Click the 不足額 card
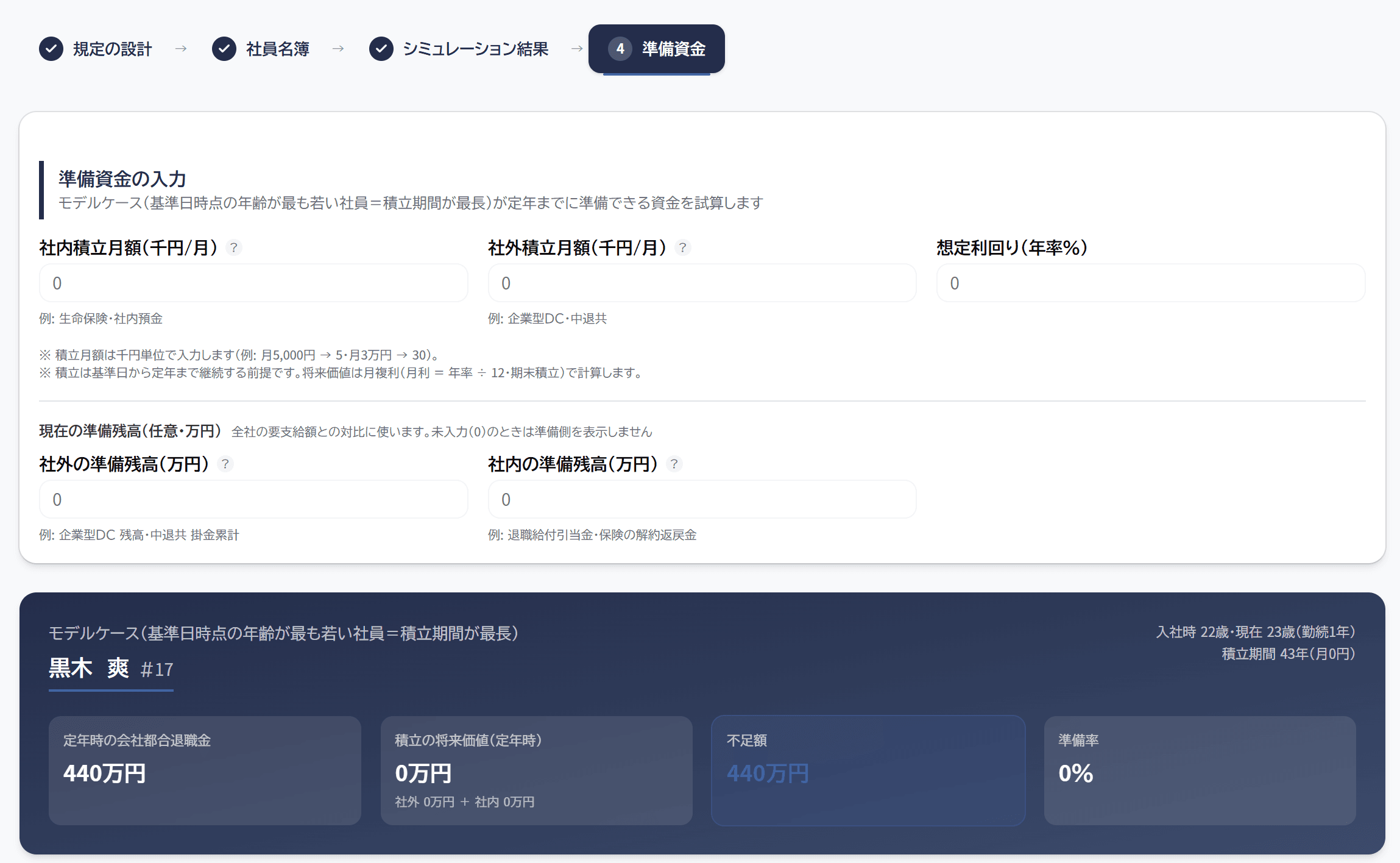Viewport: 1400px width, 863px height. coord(868,770)
